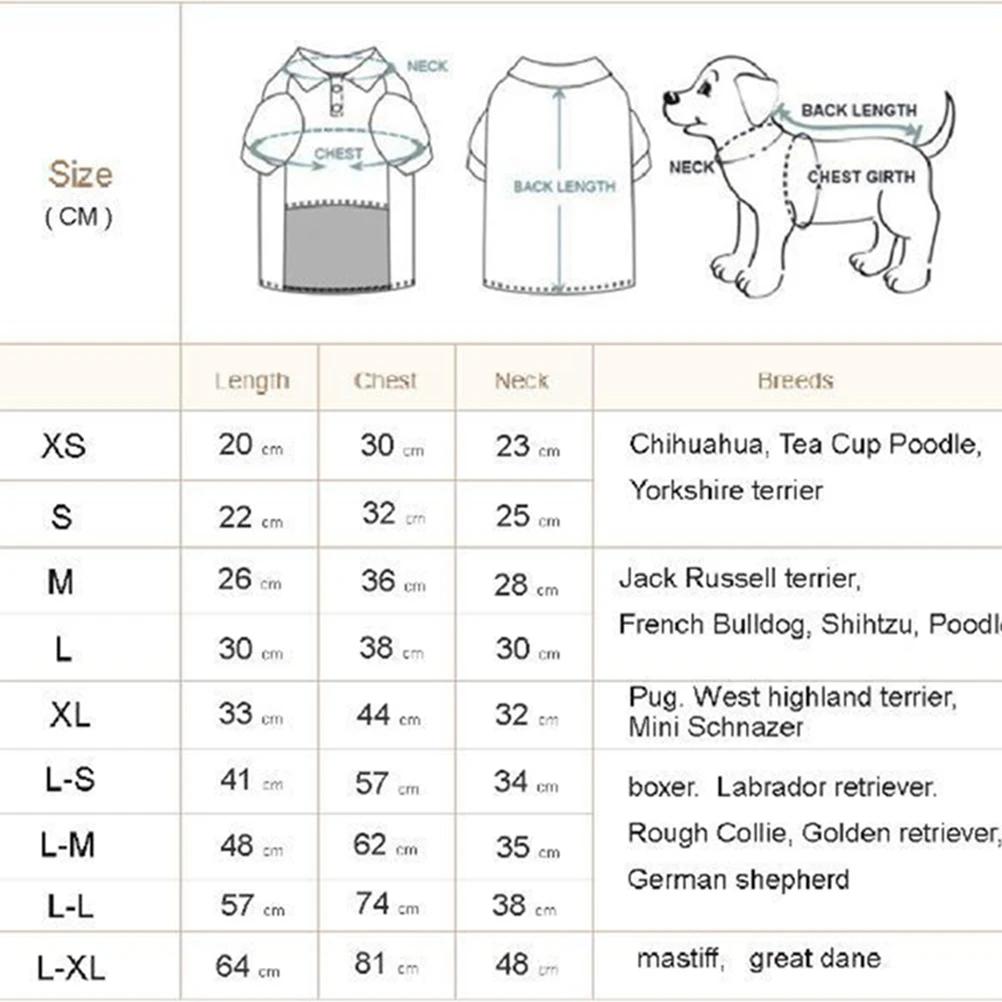Click the CHEST arrow label on the shirt
Screen dimensions: 1002x1002
(x=338, y=154)
